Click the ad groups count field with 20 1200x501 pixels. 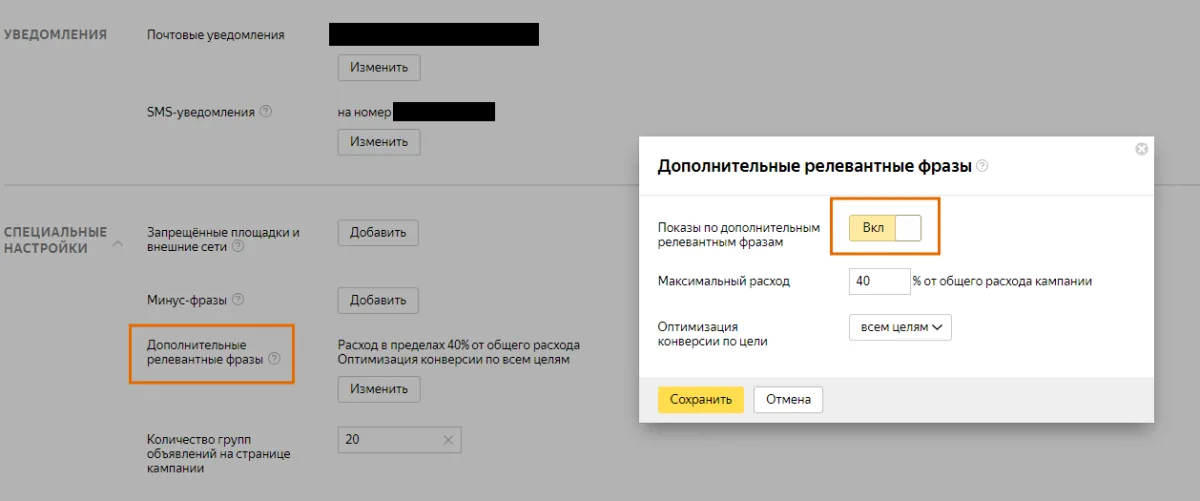400,439
